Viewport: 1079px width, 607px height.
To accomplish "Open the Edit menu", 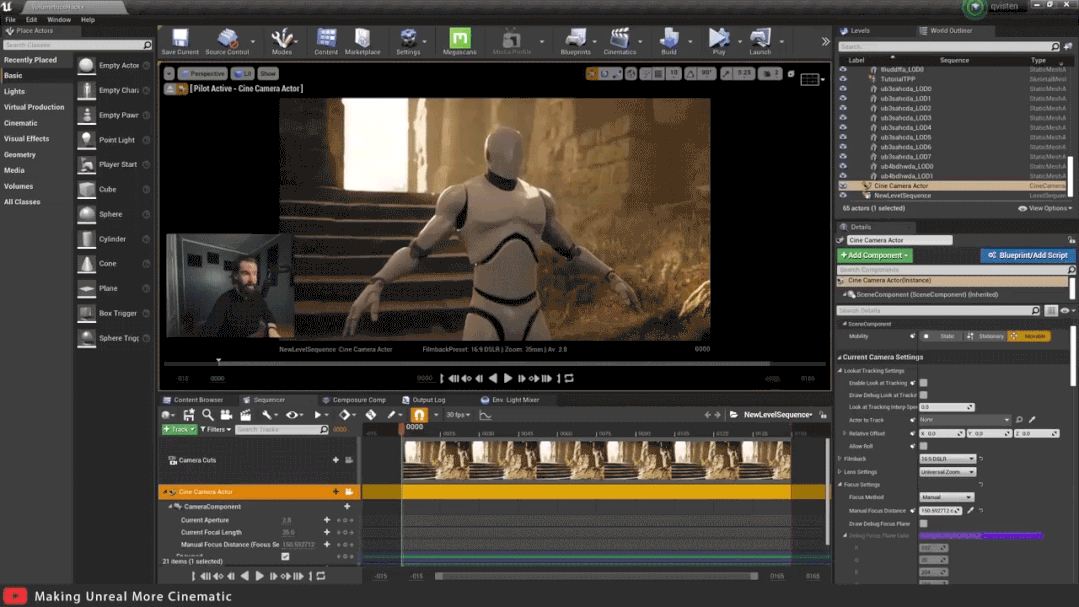I will tap(32, 20).
